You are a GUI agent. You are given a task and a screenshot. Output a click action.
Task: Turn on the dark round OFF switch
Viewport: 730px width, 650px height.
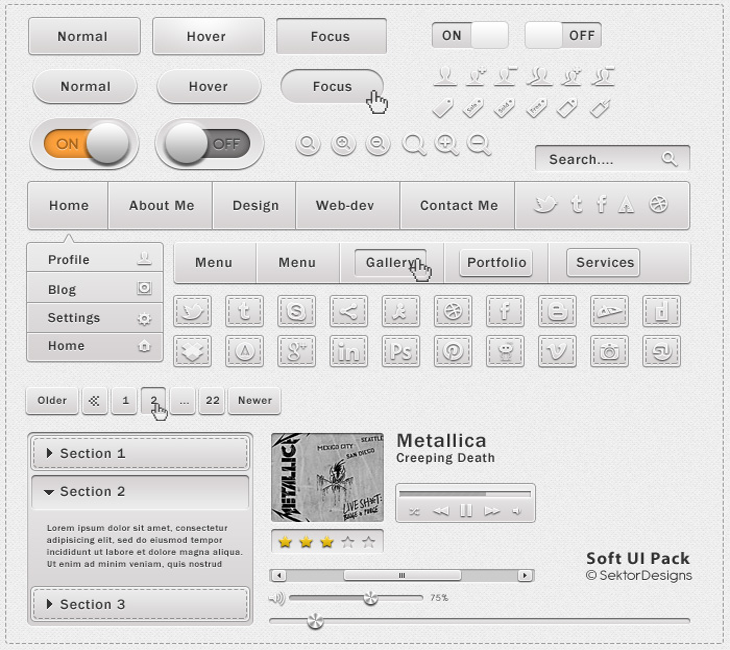coord(208,143)
